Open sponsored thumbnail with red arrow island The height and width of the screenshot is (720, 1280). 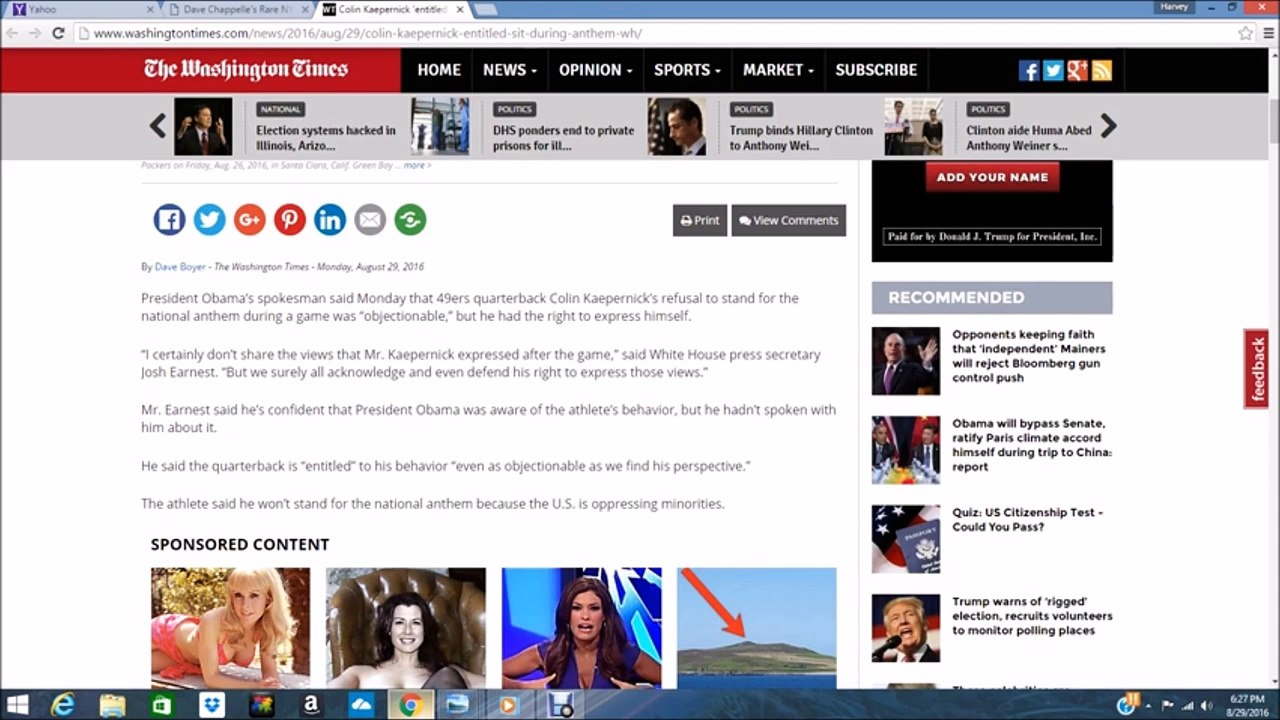click(x=756, y=628)
